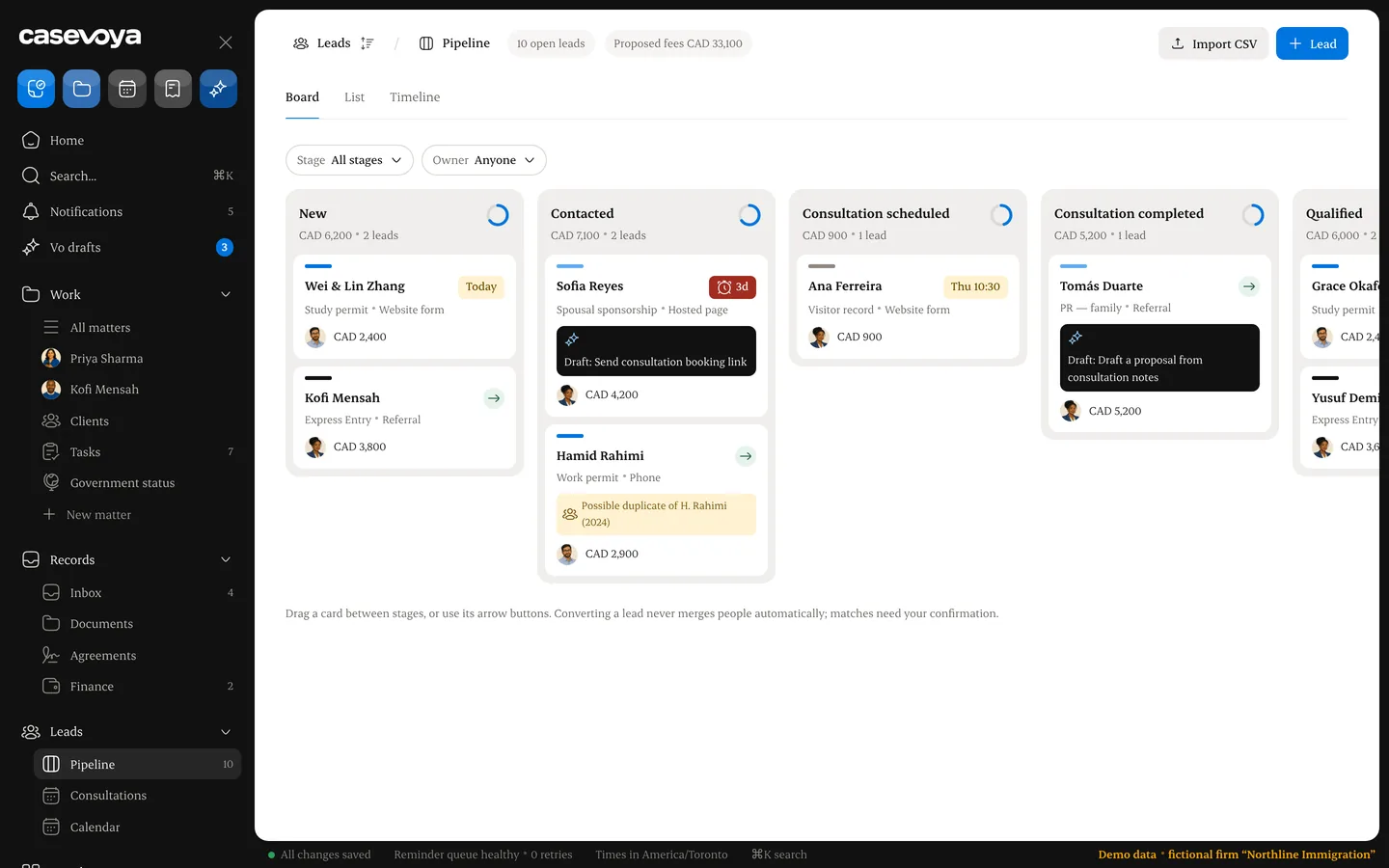The image size is (1389, 868).
Task: Open the receipt quick tile in sidebar
Action: pos(173,89)
